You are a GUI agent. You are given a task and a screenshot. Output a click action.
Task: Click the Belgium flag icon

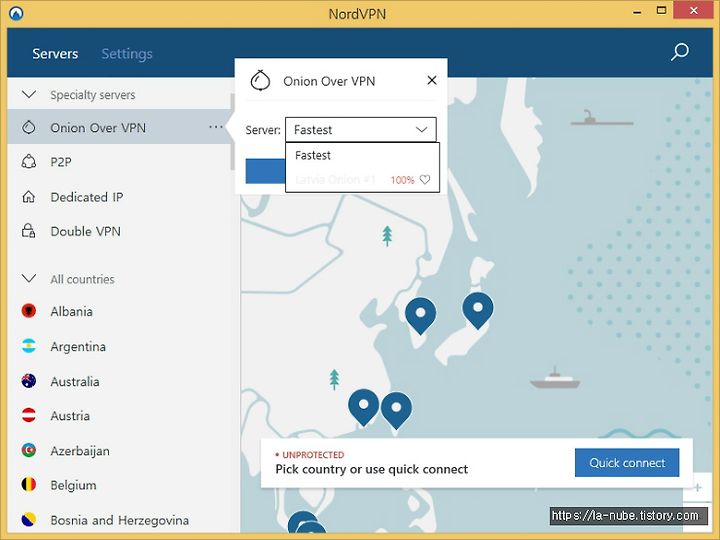[28, 484]
